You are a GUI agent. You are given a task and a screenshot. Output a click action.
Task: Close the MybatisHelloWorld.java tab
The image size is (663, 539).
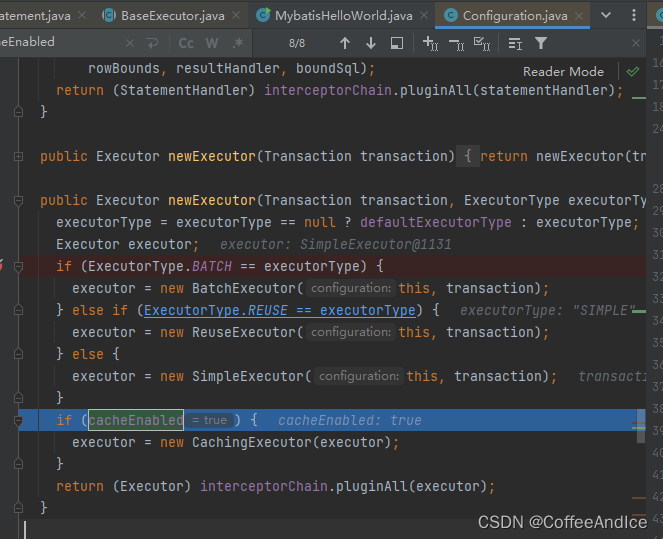424,16
